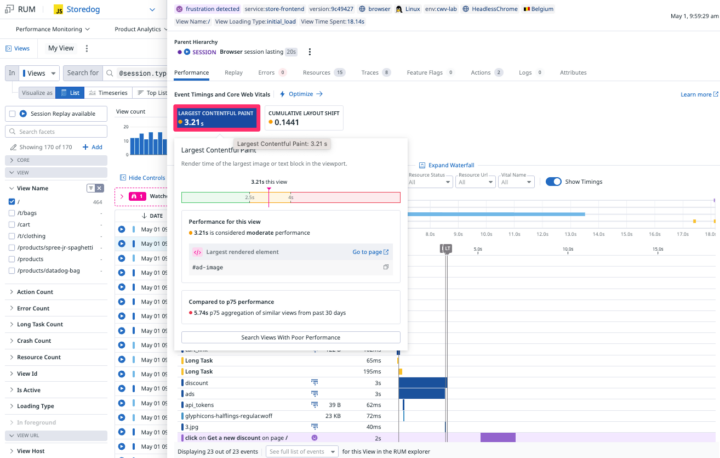Screen dimensions: 720x458
Task: Uncheck the / view name checkbox
Action: pos(12,202)
